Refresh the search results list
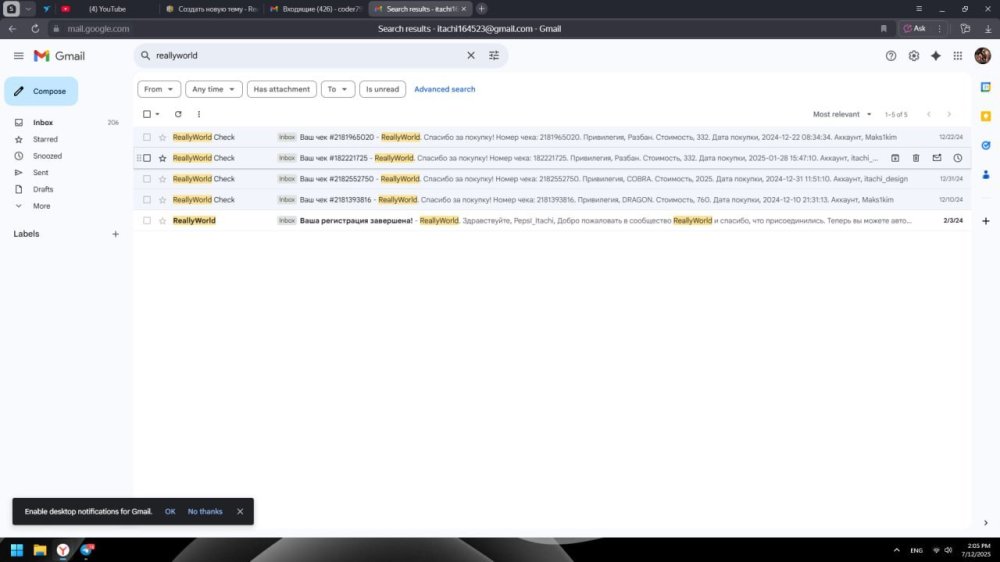 pos(178,114)
